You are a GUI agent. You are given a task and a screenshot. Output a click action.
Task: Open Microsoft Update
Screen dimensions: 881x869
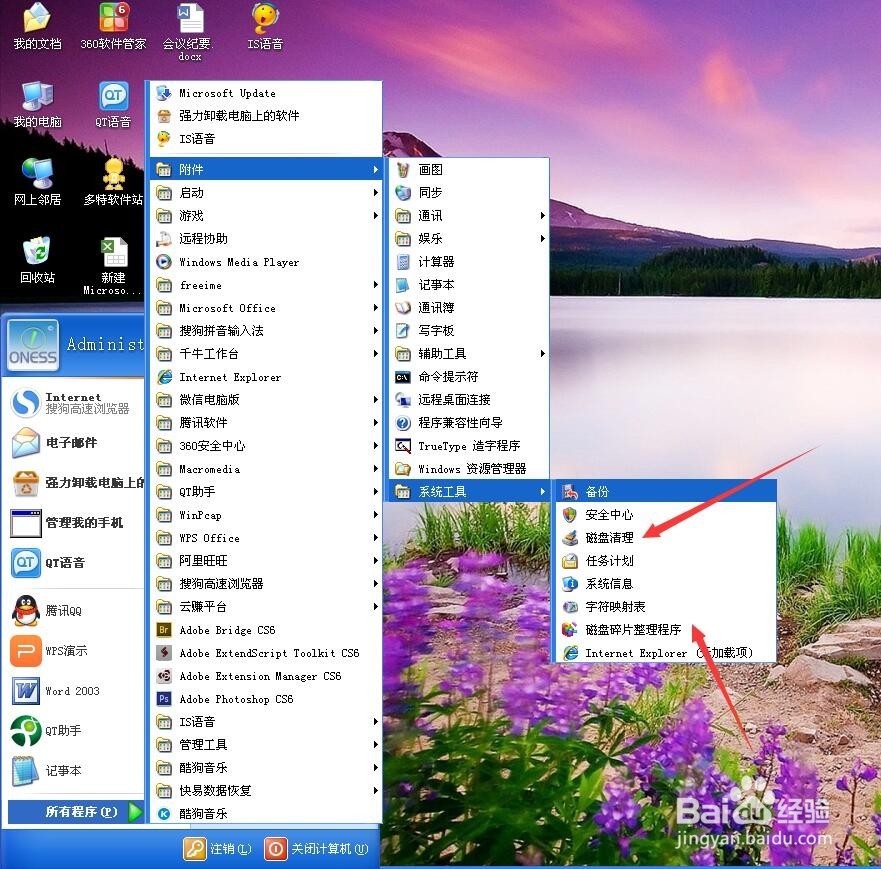coord(266,93)
